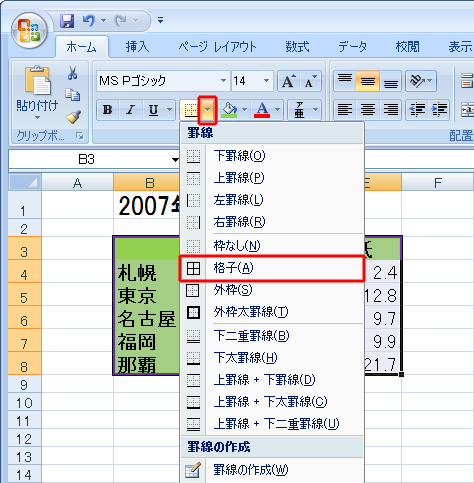Click the Paste clipboard icon
474x483 pixels.
[37, 81]
